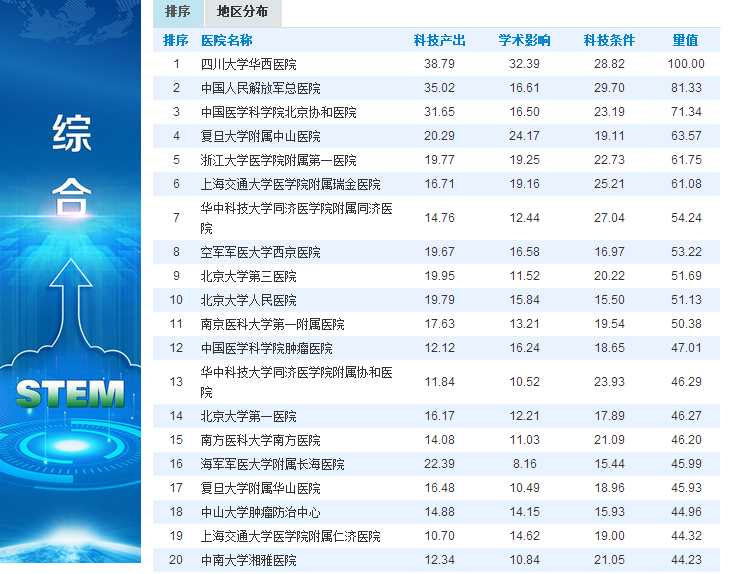Click the 综 character in the side banner
Viewport: 735px width, 574px height.
pos(71,134)
